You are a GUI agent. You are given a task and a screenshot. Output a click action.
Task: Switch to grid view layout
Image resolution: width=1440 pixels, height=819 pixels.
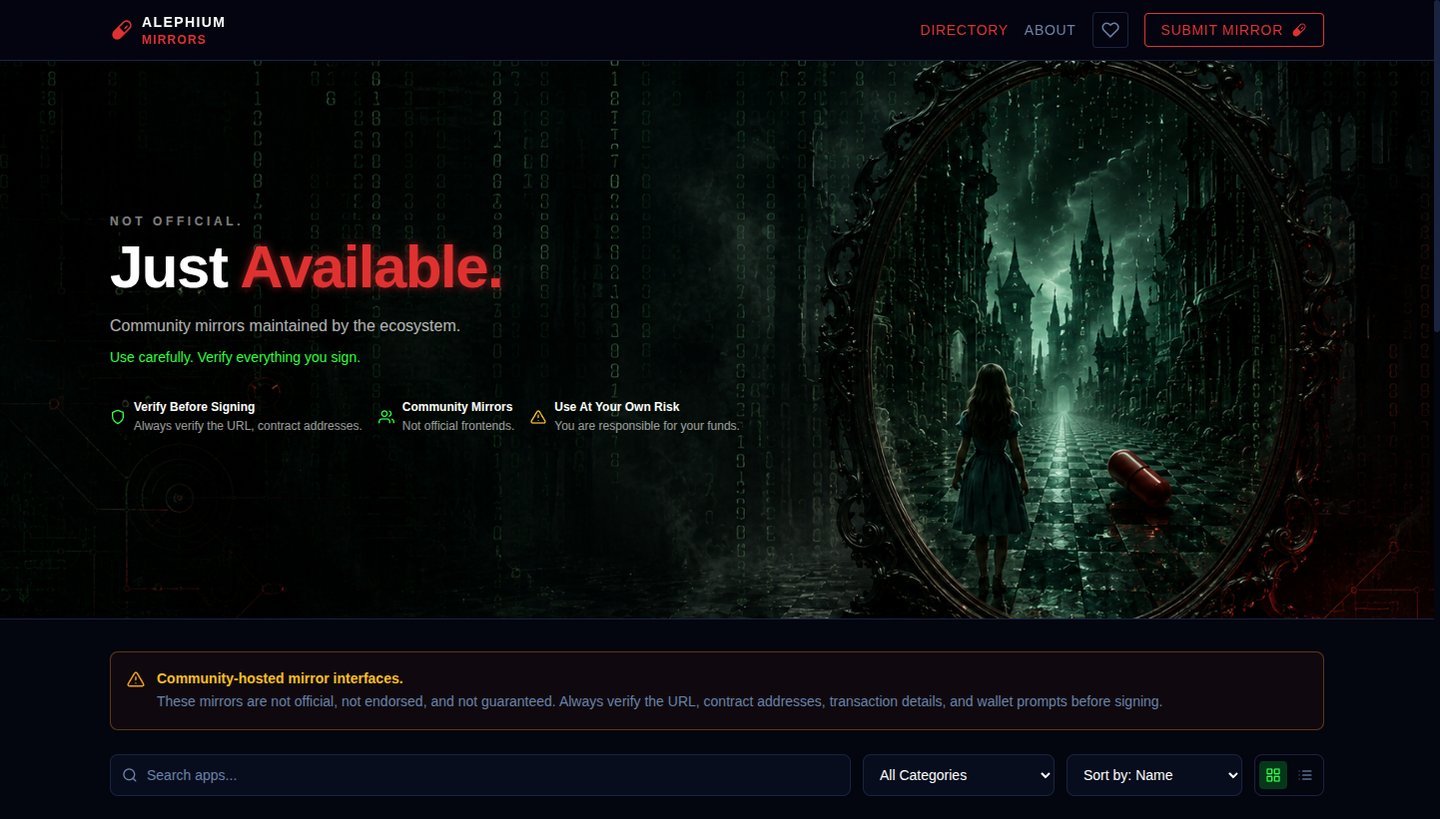[x=1273, y=775]
